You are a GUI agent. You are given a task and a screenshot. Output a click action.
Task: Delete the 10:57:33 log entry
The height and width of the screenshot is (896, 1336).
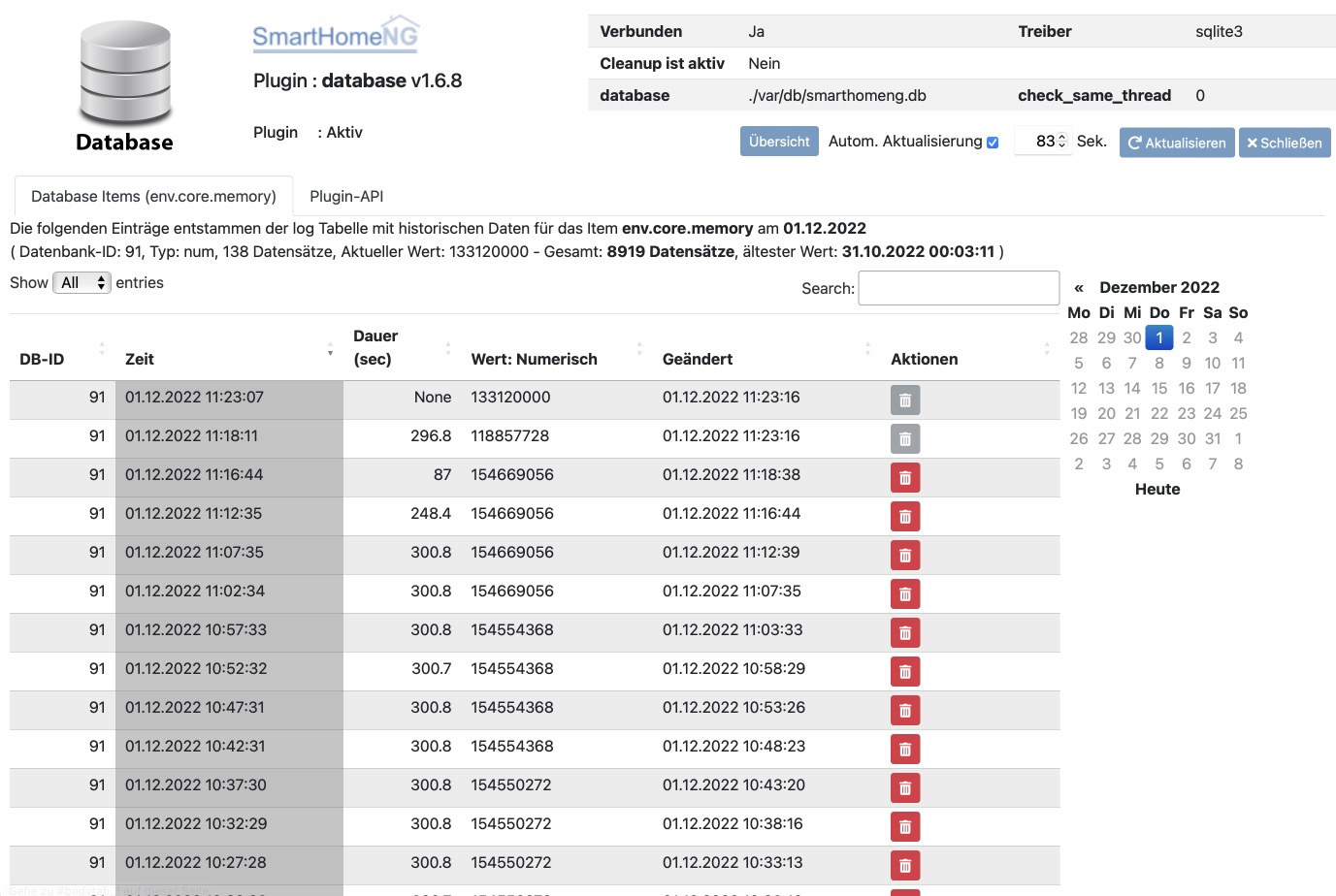pyautogui.click(x=905, y=633)
